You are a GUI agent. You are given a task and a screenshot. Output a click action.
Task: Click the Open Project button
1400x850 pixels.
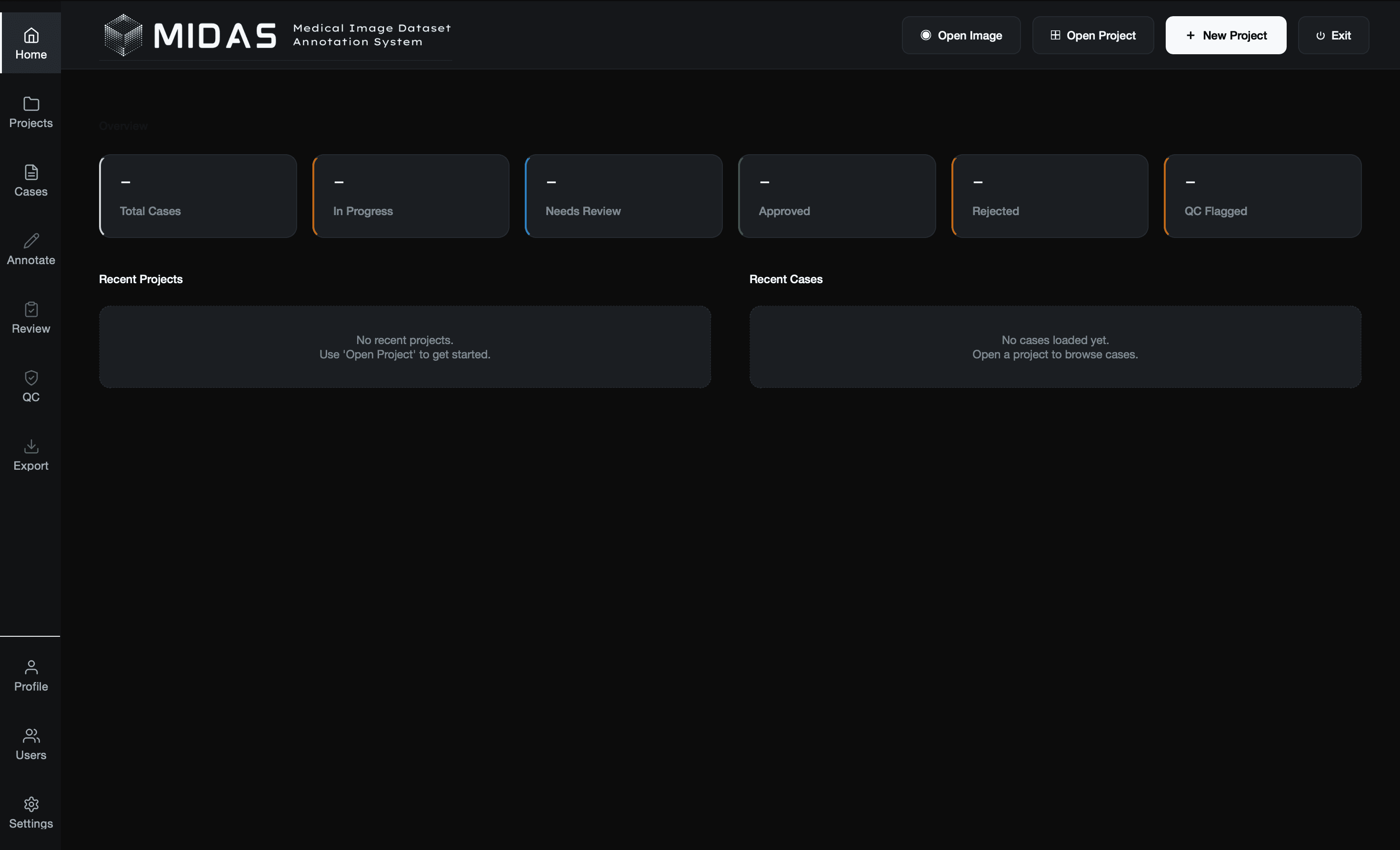[x=1092, y=35]
